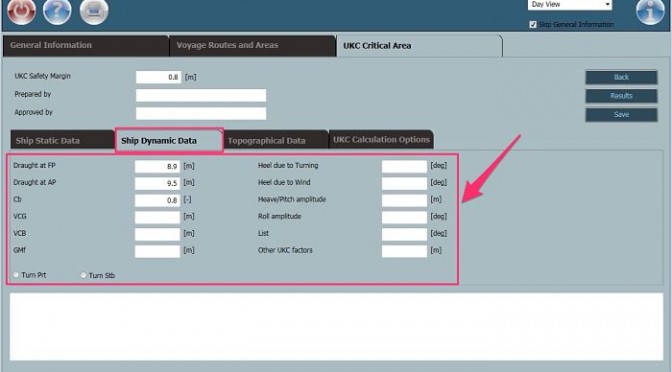Select the Turn Prt radio button
The image size is (672, 372).
point(16,275)
